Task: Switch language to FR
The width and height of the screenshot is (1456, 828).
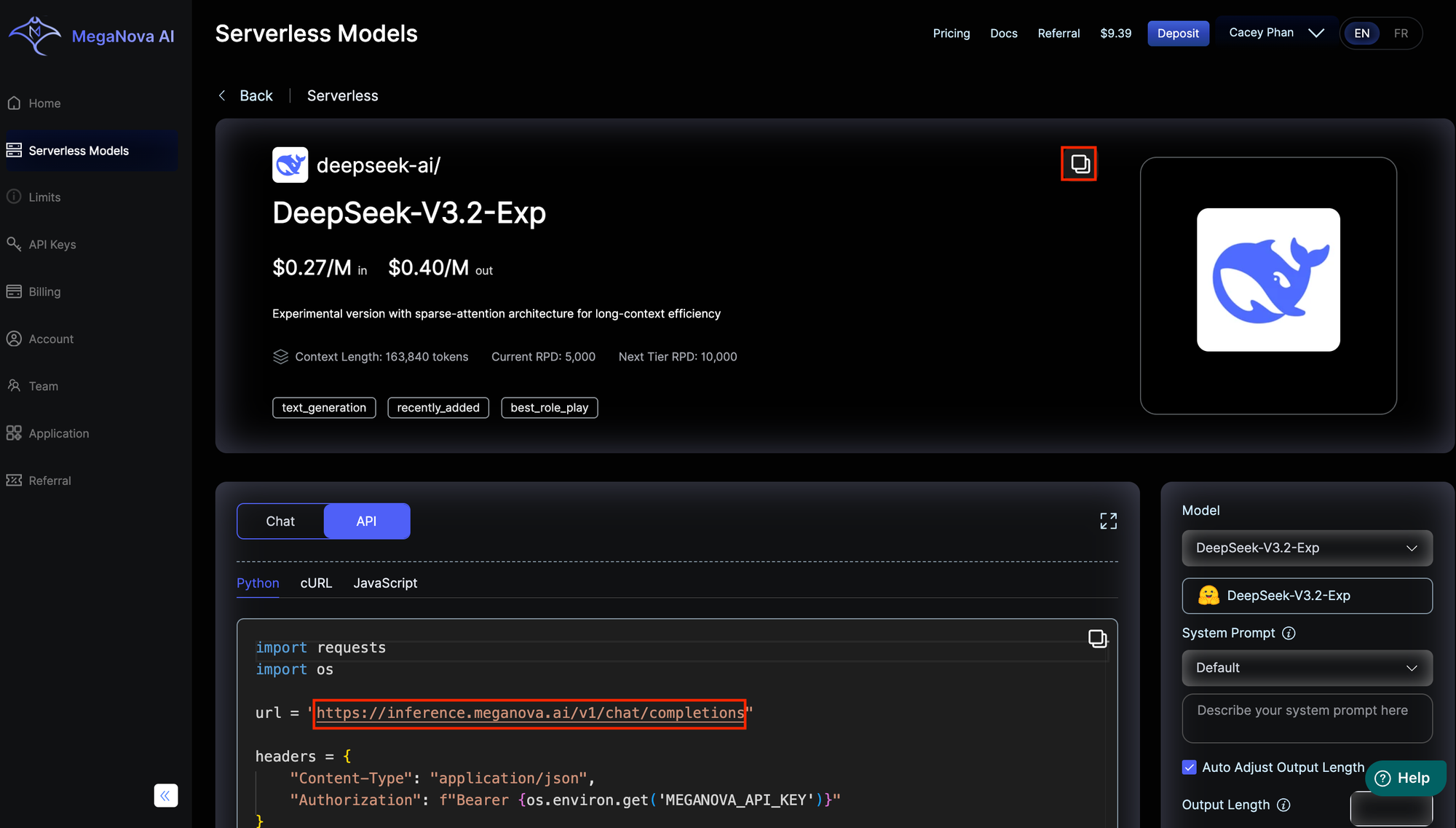Action: tap(1401, 33)
